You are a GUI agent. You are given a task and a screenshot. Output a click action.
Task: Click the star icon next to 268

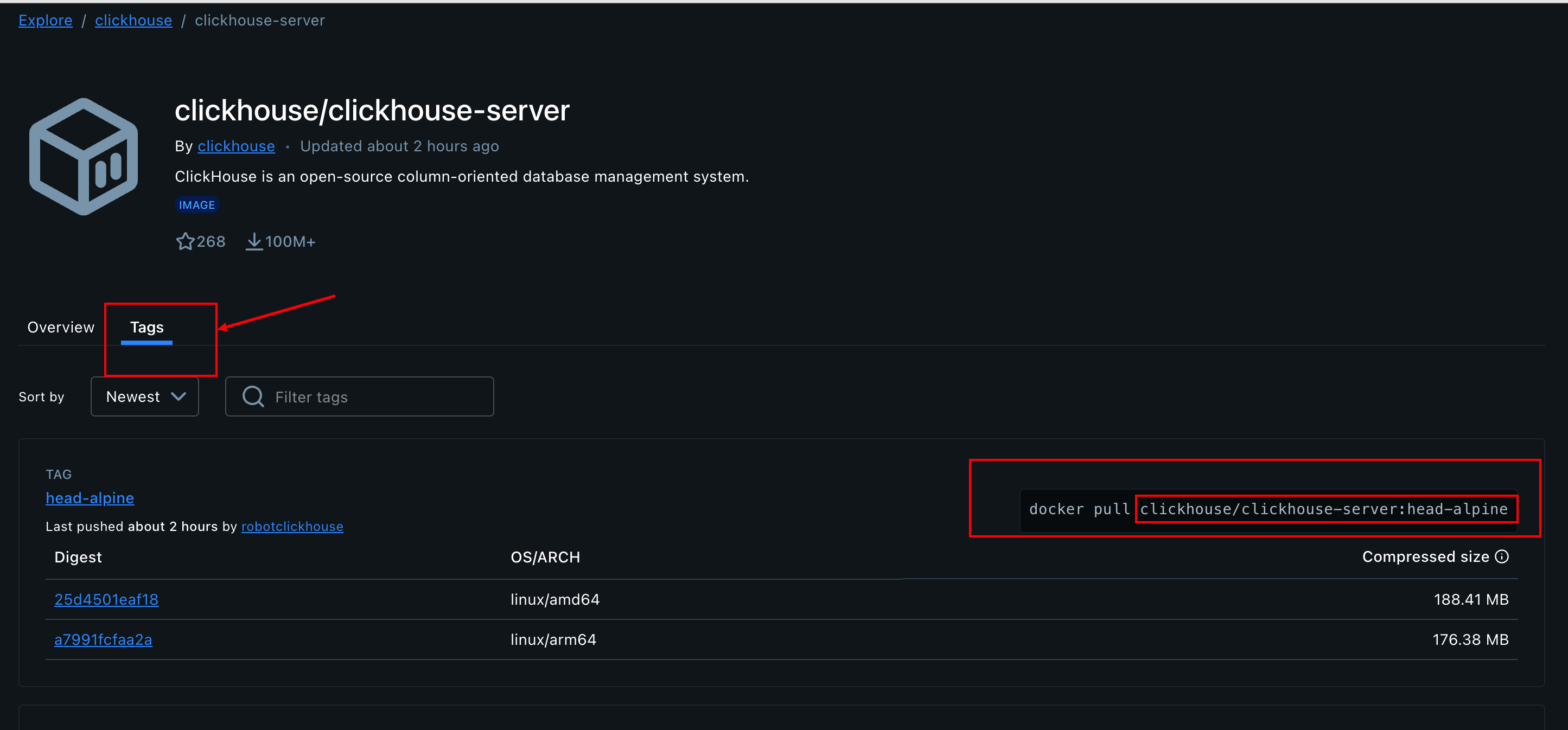pos(185,241)
